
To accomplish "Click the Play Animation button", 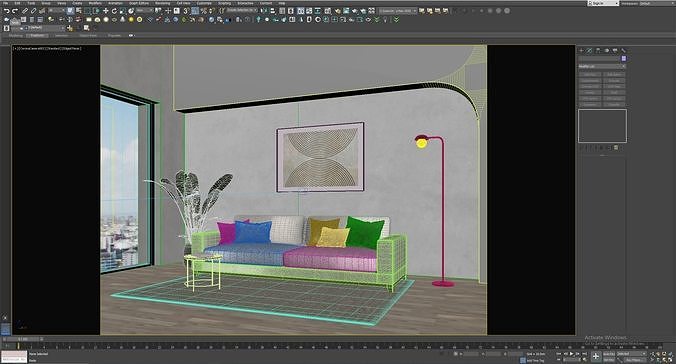I will [571, 354].
